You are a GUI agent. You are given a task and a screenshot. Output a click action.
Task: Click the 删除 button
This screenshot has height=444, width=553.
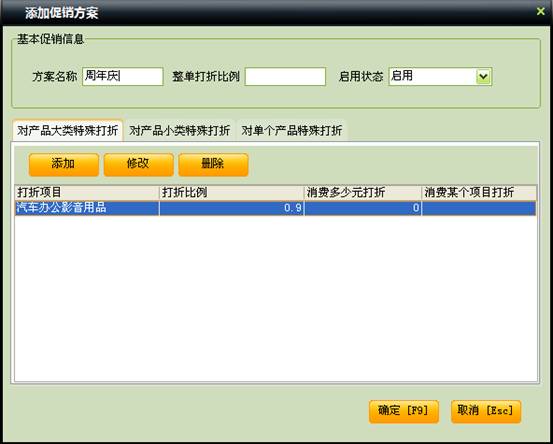coord(213,164)
